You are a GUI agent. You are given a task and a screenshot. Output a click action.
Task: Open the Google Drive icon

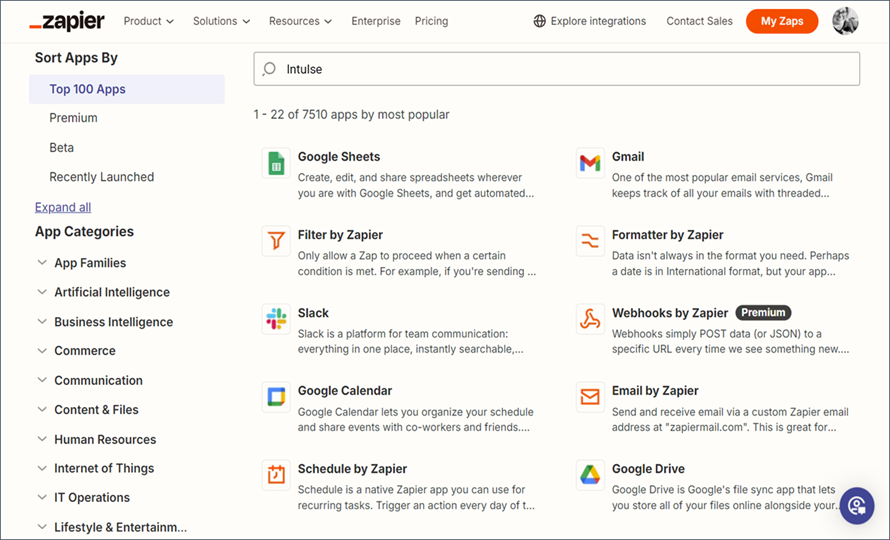tap(590, 475)
